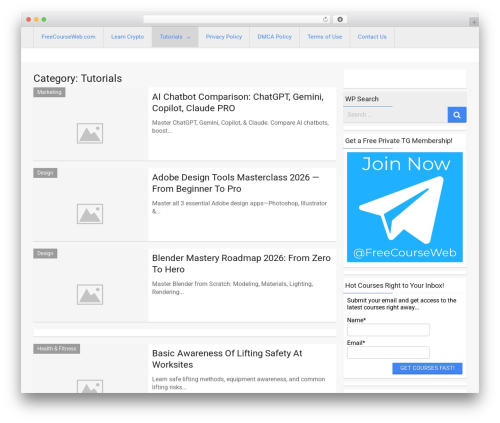Open Contact Us menu item
This screenshot has width=500, height=423.
tap(372, 37)
